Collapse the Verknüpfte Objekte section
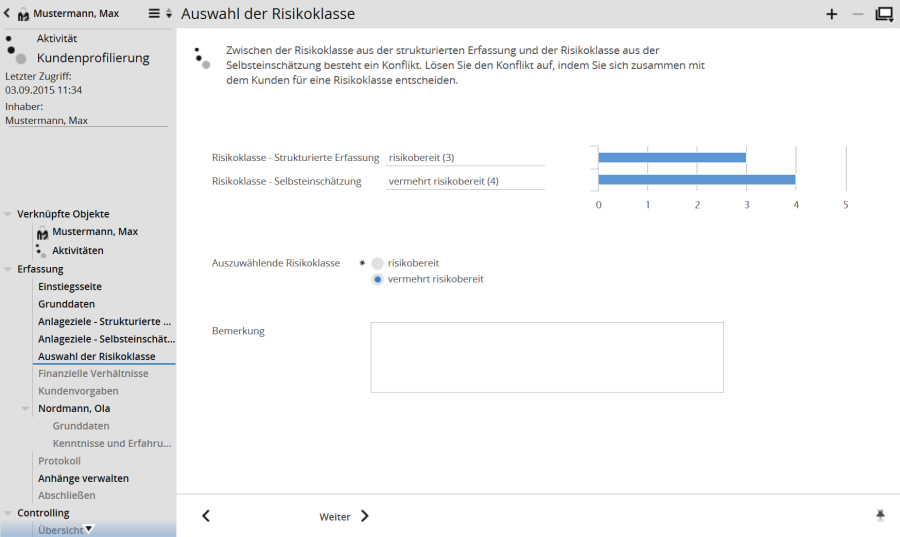 pyautogui.click(x=9, y=214)
